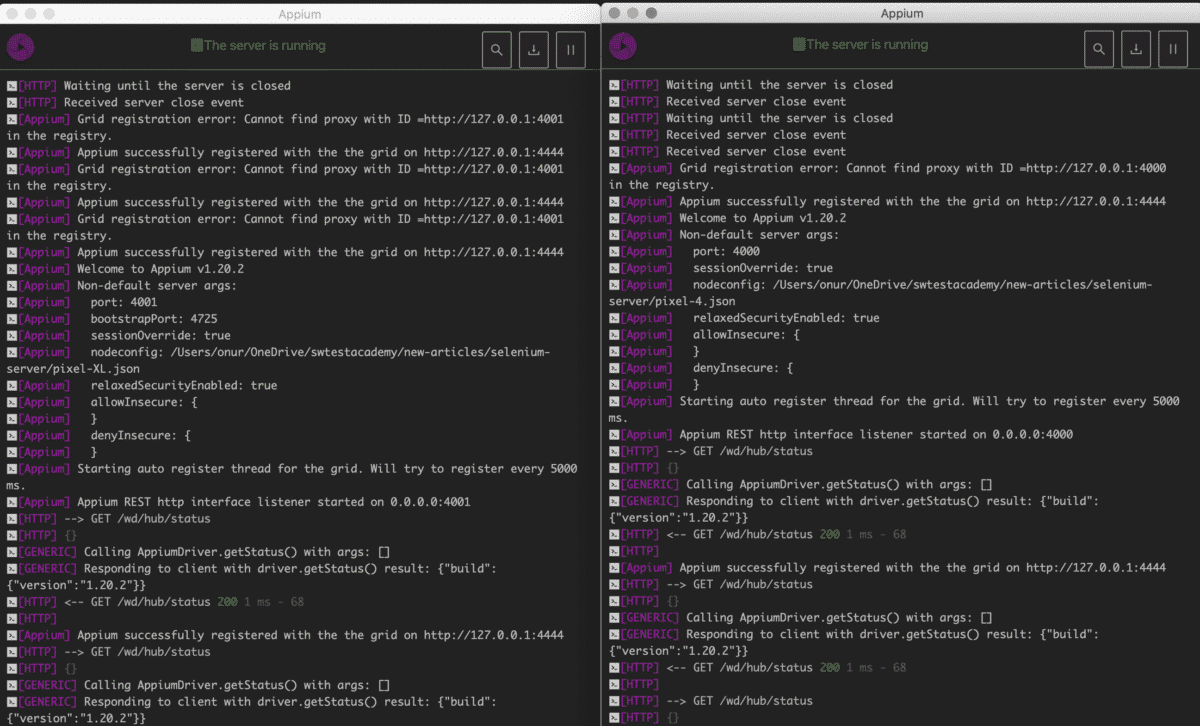Click the Appium title bar of the right window
Screen dimensions: 1200x726
pos(901,13)
